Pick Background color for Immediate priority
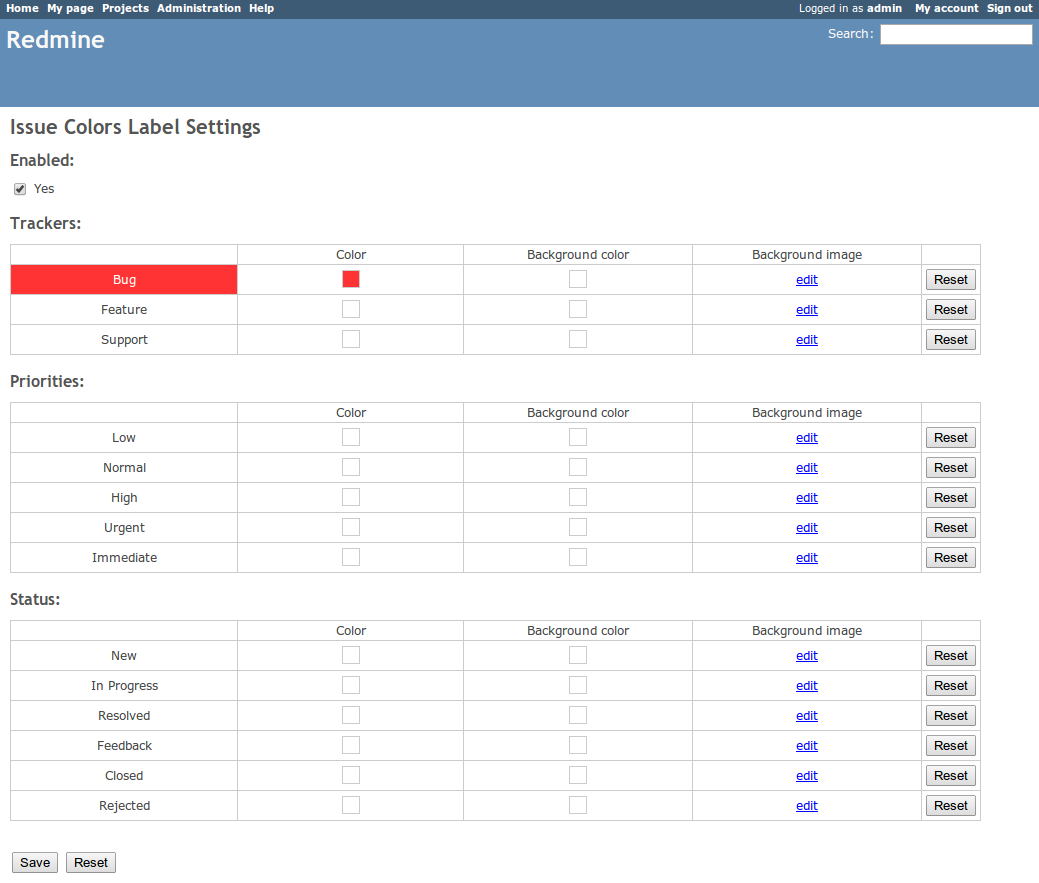 click(578, 556)
